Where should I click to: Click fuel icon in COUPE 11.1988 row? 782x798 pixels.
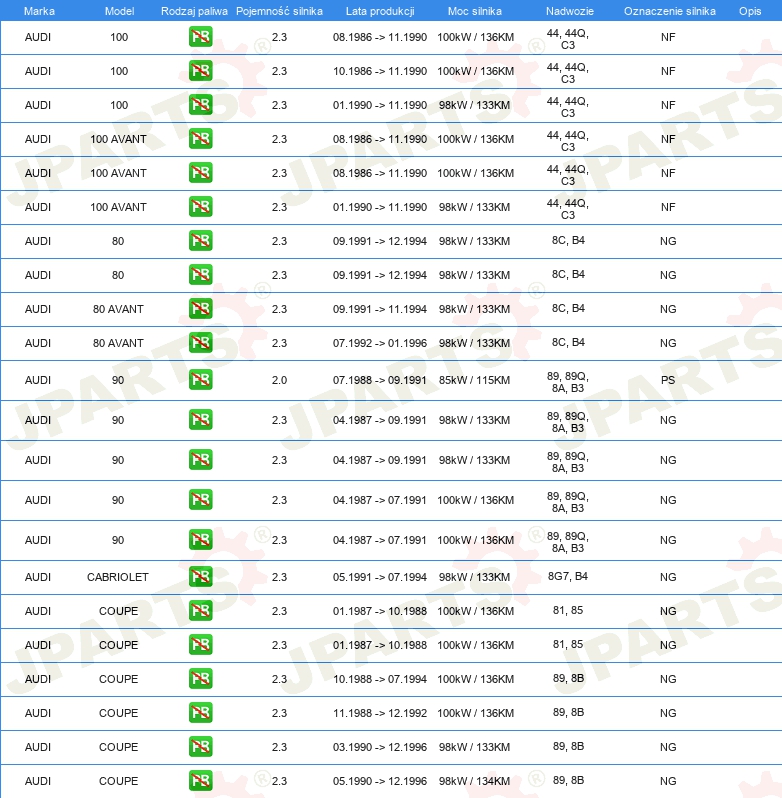point(200,712)
